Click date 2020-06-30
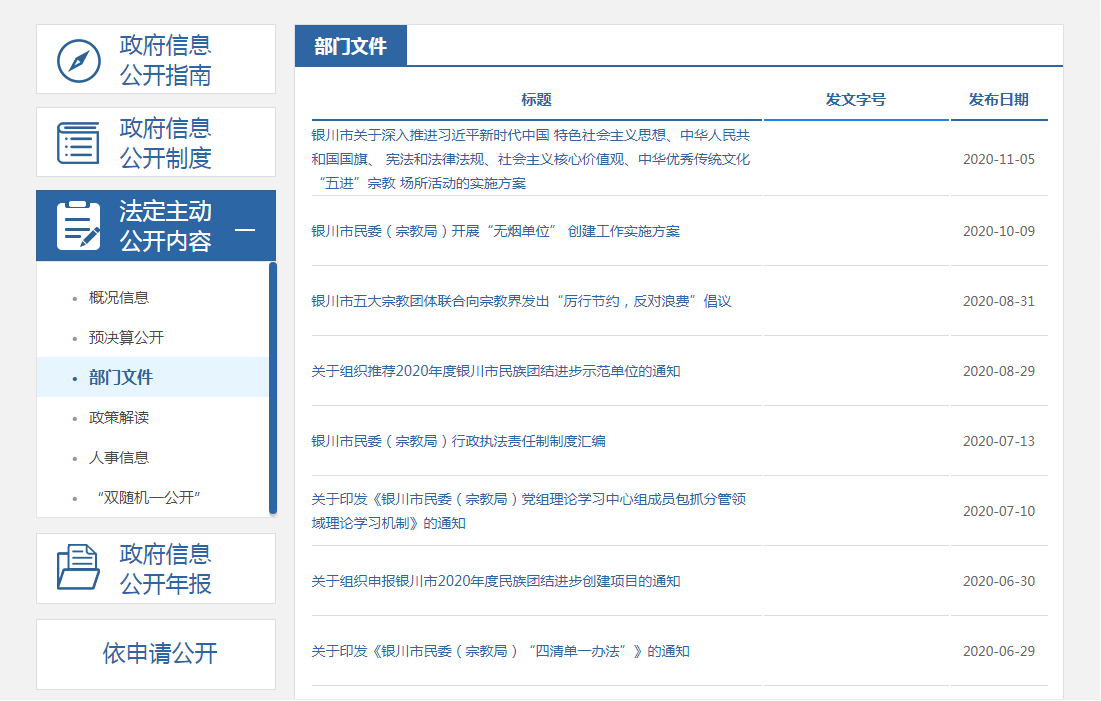Image resolution: width=1101 pixels, height=701 pixels. pos(998,581)
